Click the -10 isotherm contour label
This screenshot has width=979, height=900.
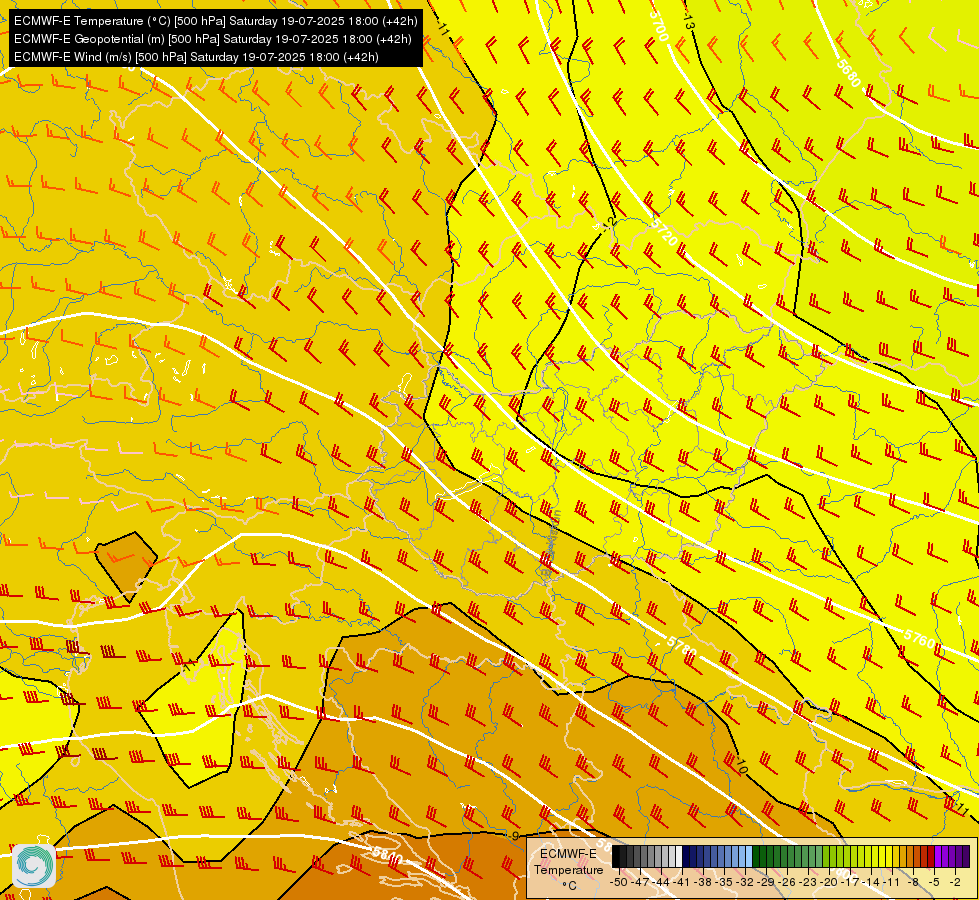[x=741, y=766]
